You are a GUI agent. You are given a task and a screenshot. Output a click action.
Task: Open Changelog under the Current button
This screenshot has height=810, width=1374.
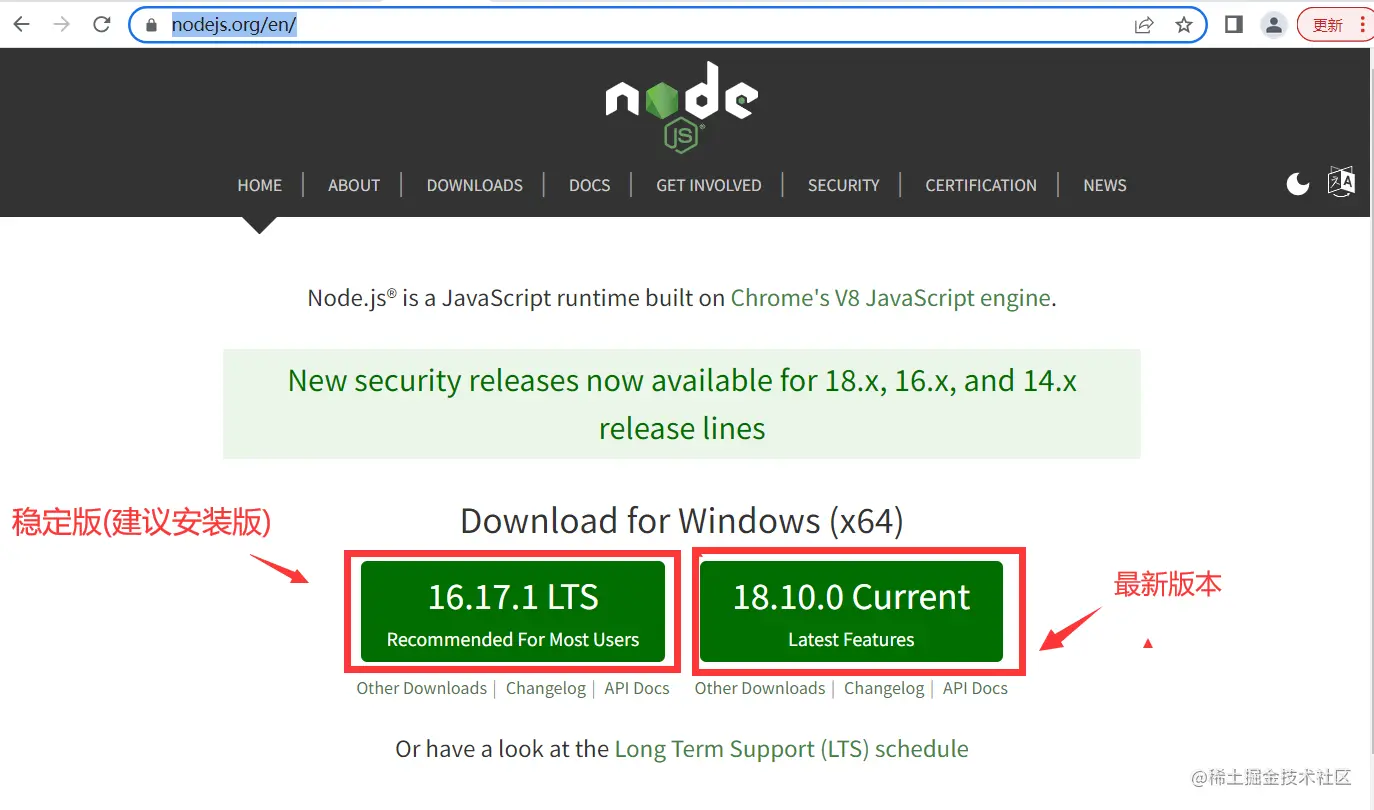(x=884, y=688)
